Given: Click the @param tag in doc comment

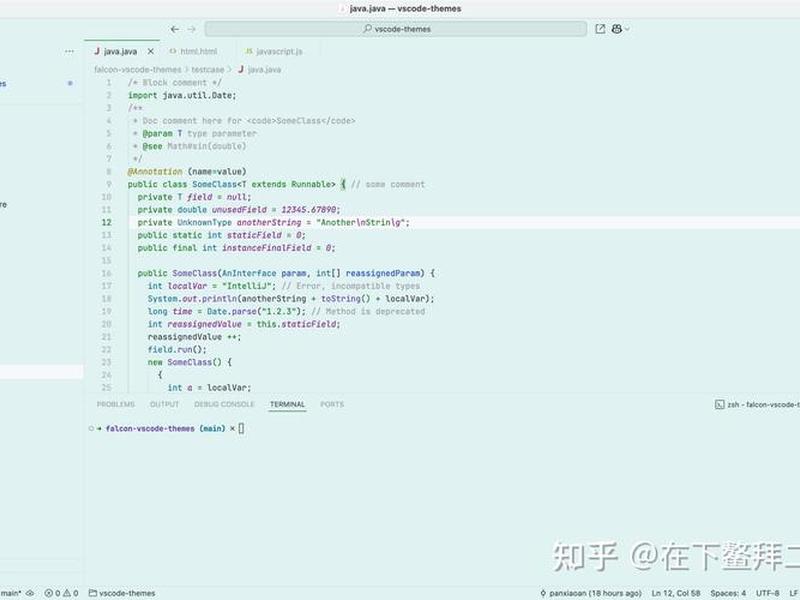Looking at the screenshot, I should [157, 134].
